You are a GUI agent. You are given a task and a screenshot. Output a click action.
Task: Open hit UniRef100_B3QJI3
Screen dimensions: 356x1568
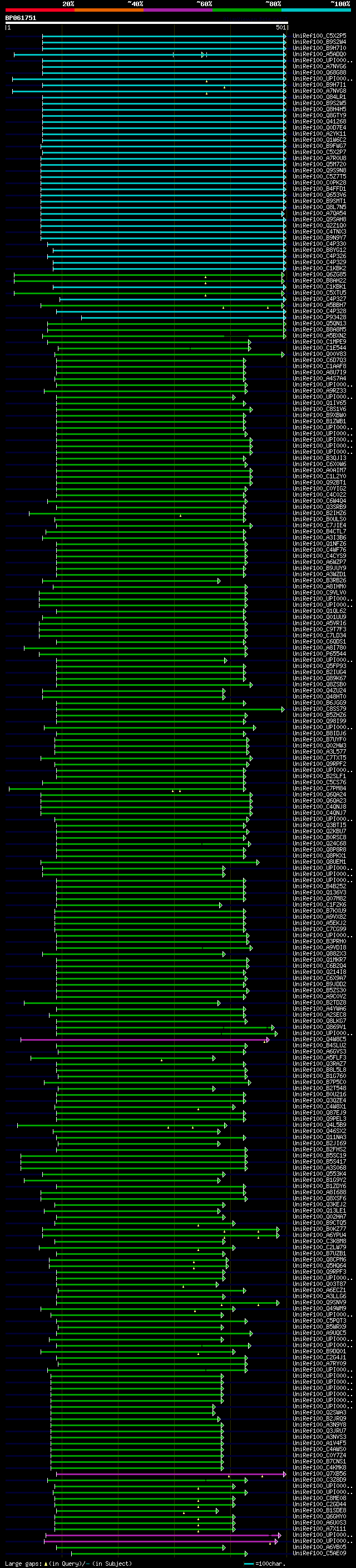click(319, 458)
